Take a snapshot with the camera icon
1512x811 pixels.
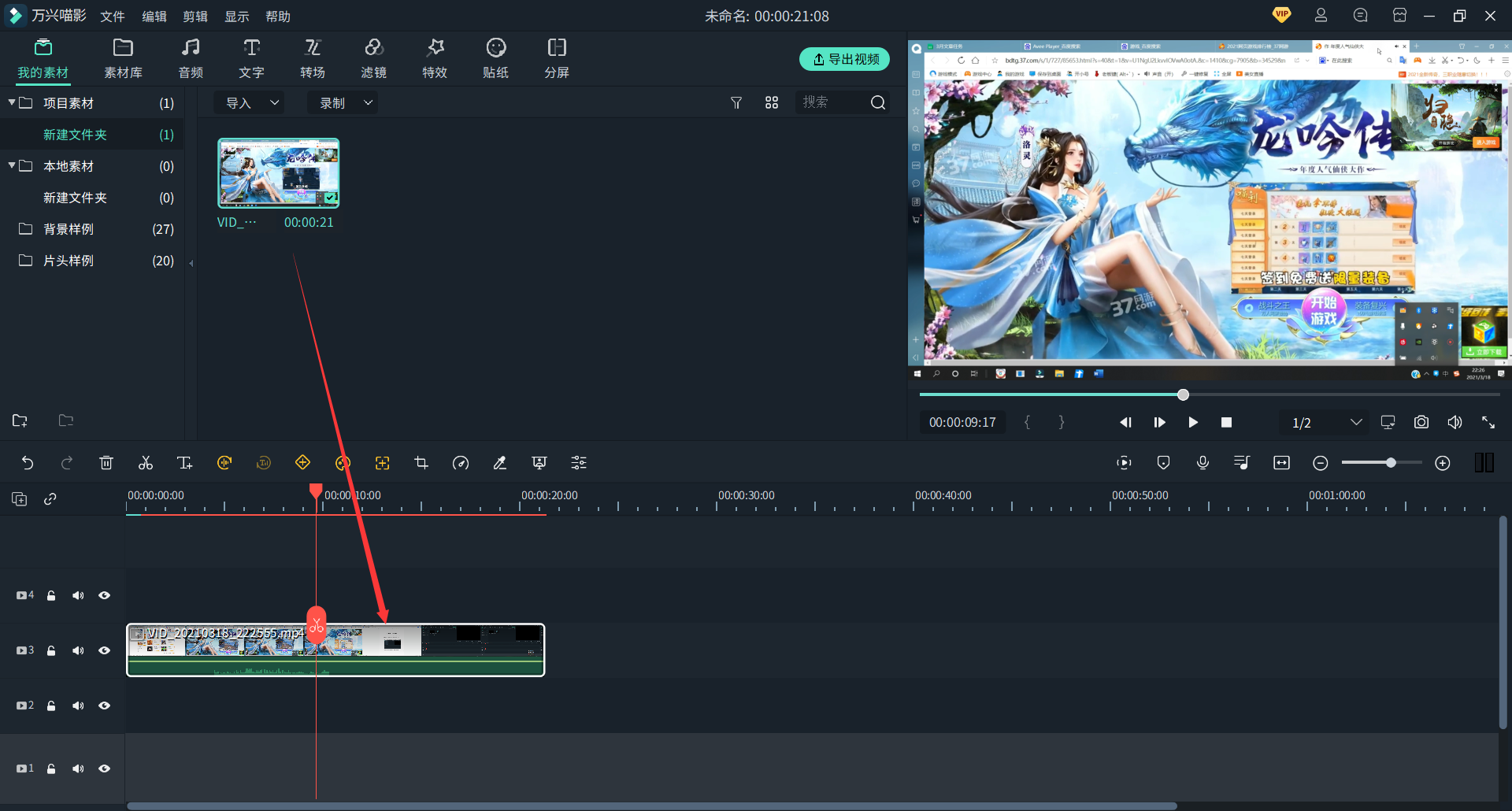pyautogui.click(x=1421, y=423)
